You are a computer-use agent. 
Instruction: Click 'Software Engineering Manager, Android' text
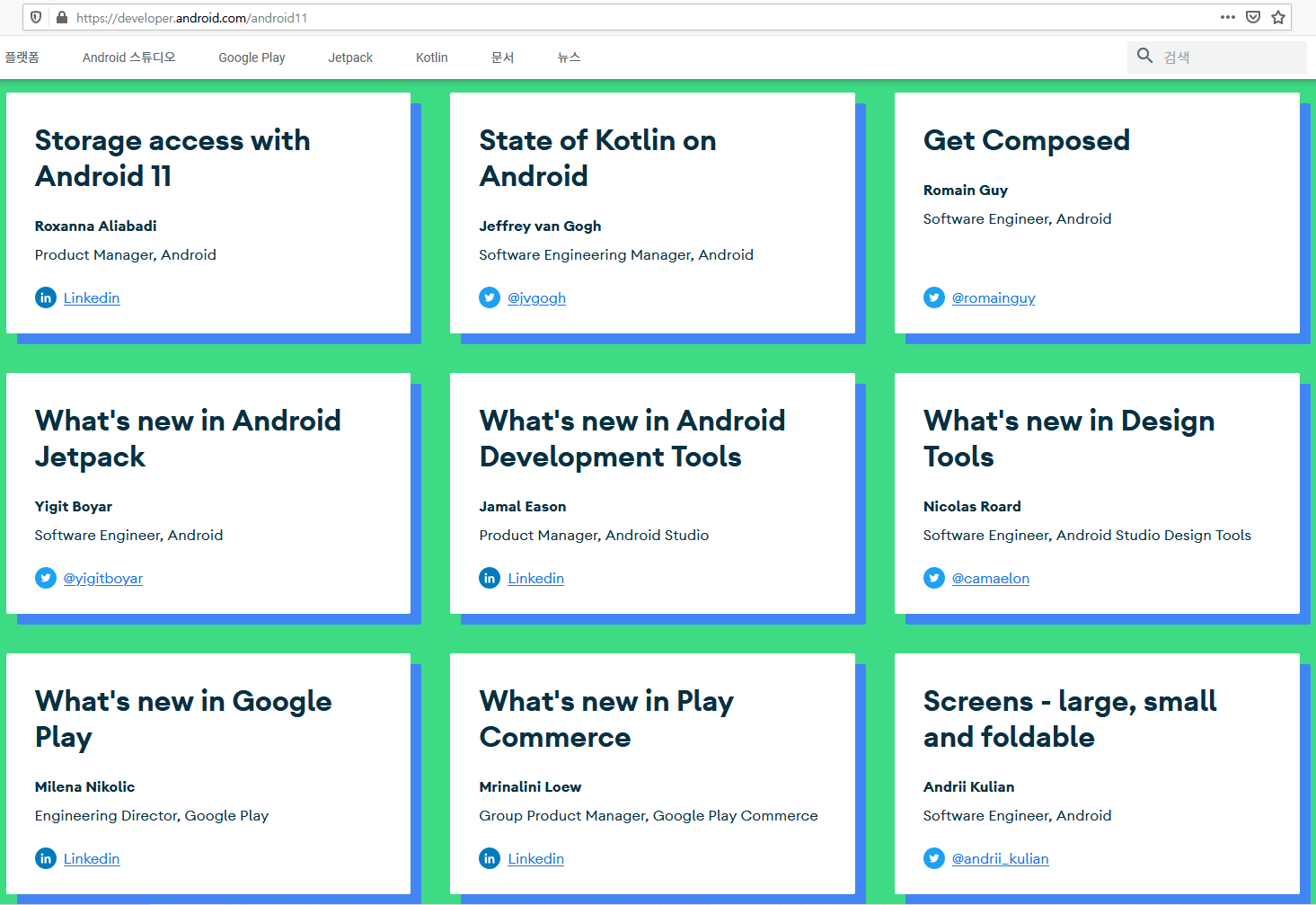click(x=616, y=255)
